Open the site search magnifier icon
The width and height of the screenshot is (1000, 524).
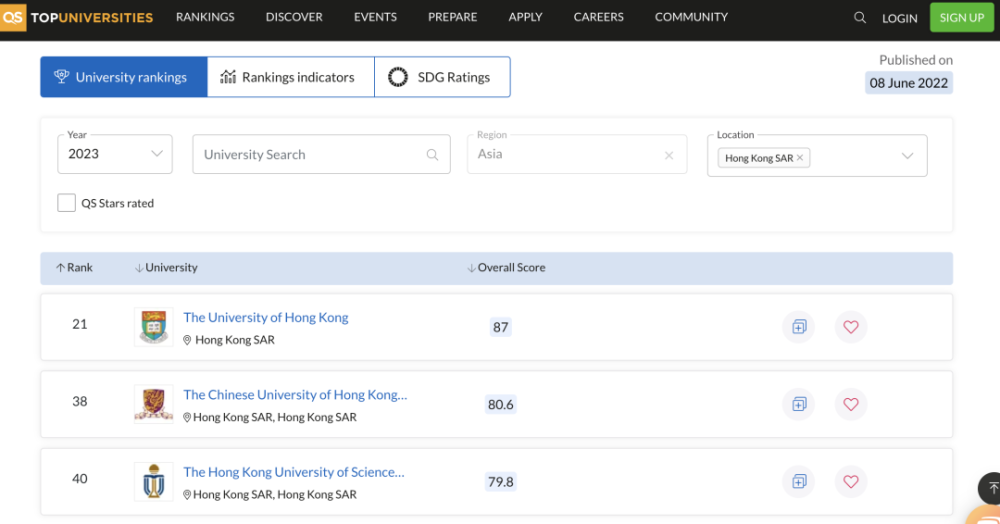(860, 18)
